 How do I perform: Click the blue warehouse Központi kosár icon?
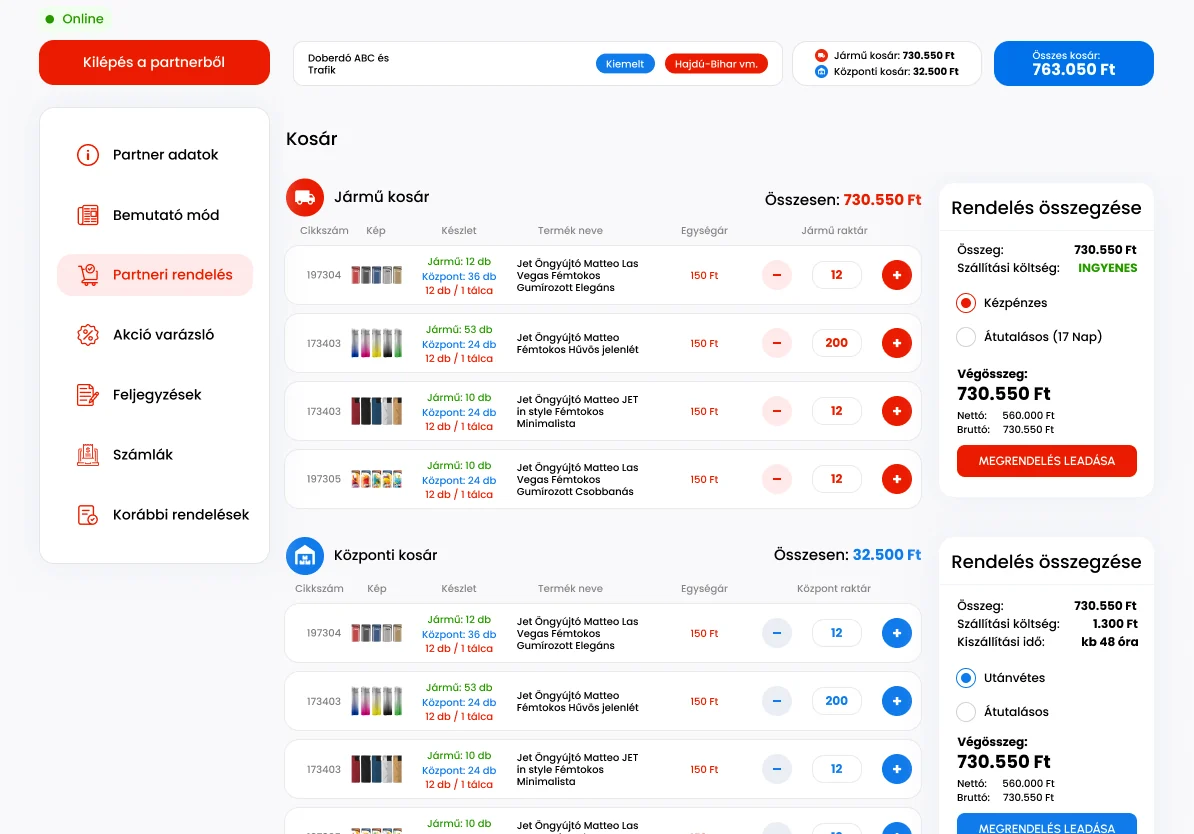(x=305, y=555)
